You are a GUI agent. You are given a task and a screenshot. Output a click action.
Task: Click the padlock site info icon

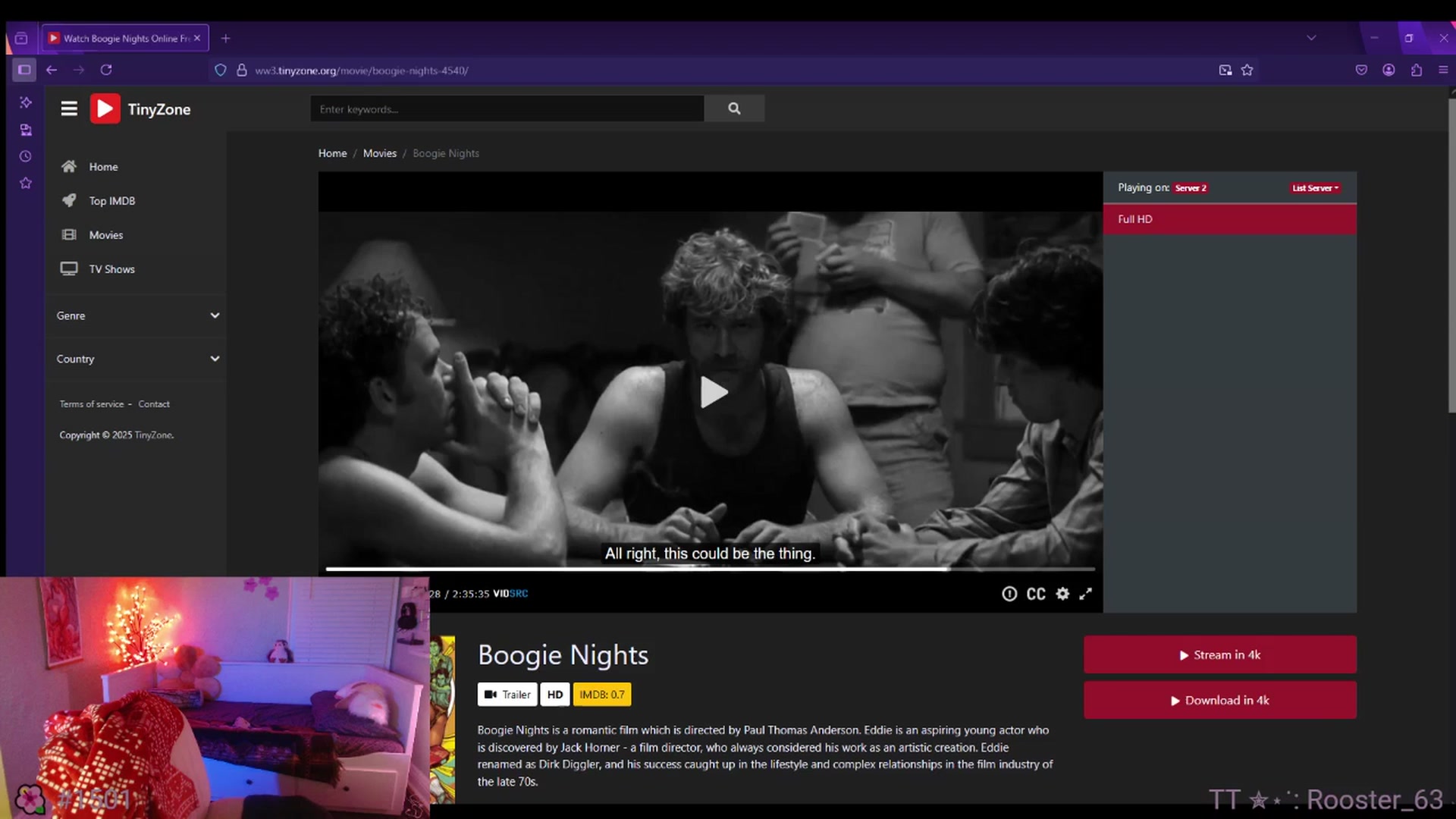(242, 70)
